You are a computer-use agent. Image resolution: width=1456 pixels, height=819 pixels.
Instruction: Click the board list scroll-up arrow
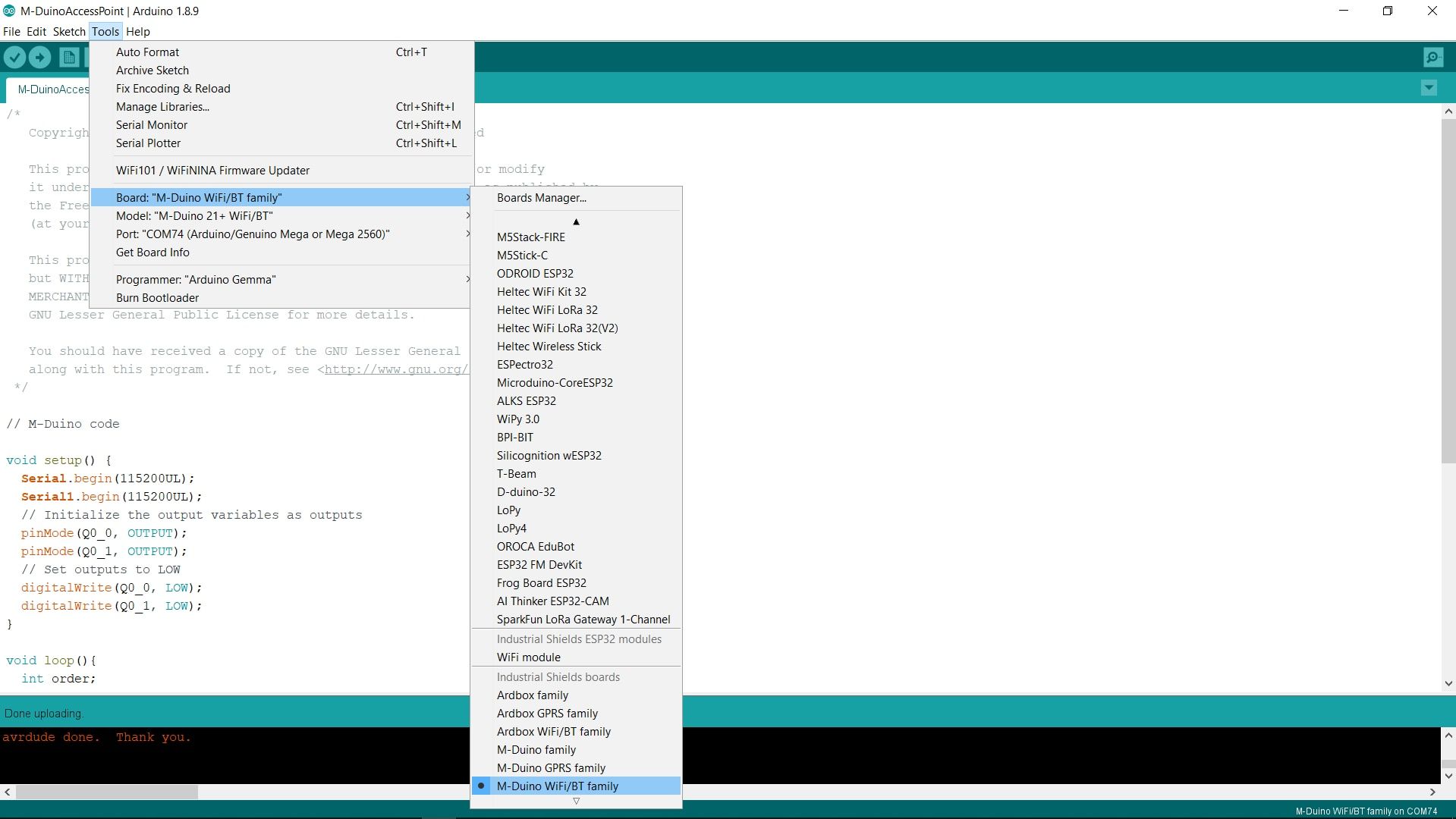click(x=576, y=221)
